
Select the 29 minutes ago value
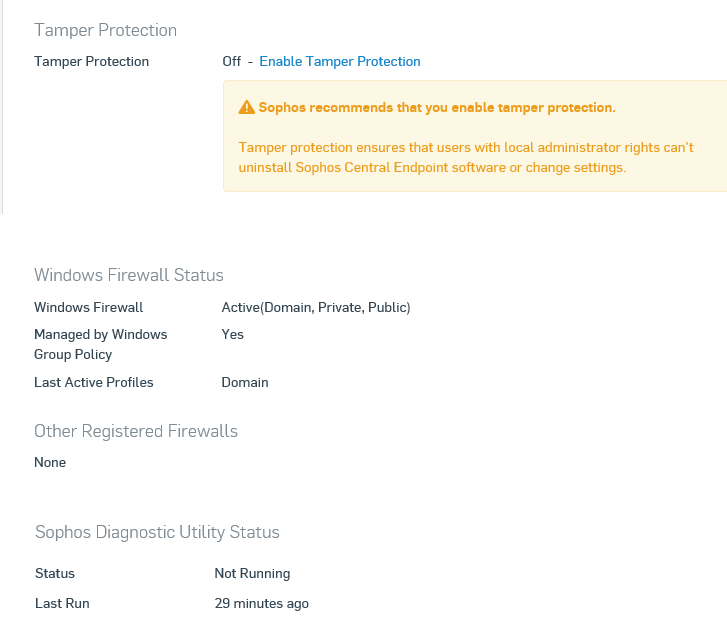261,603
